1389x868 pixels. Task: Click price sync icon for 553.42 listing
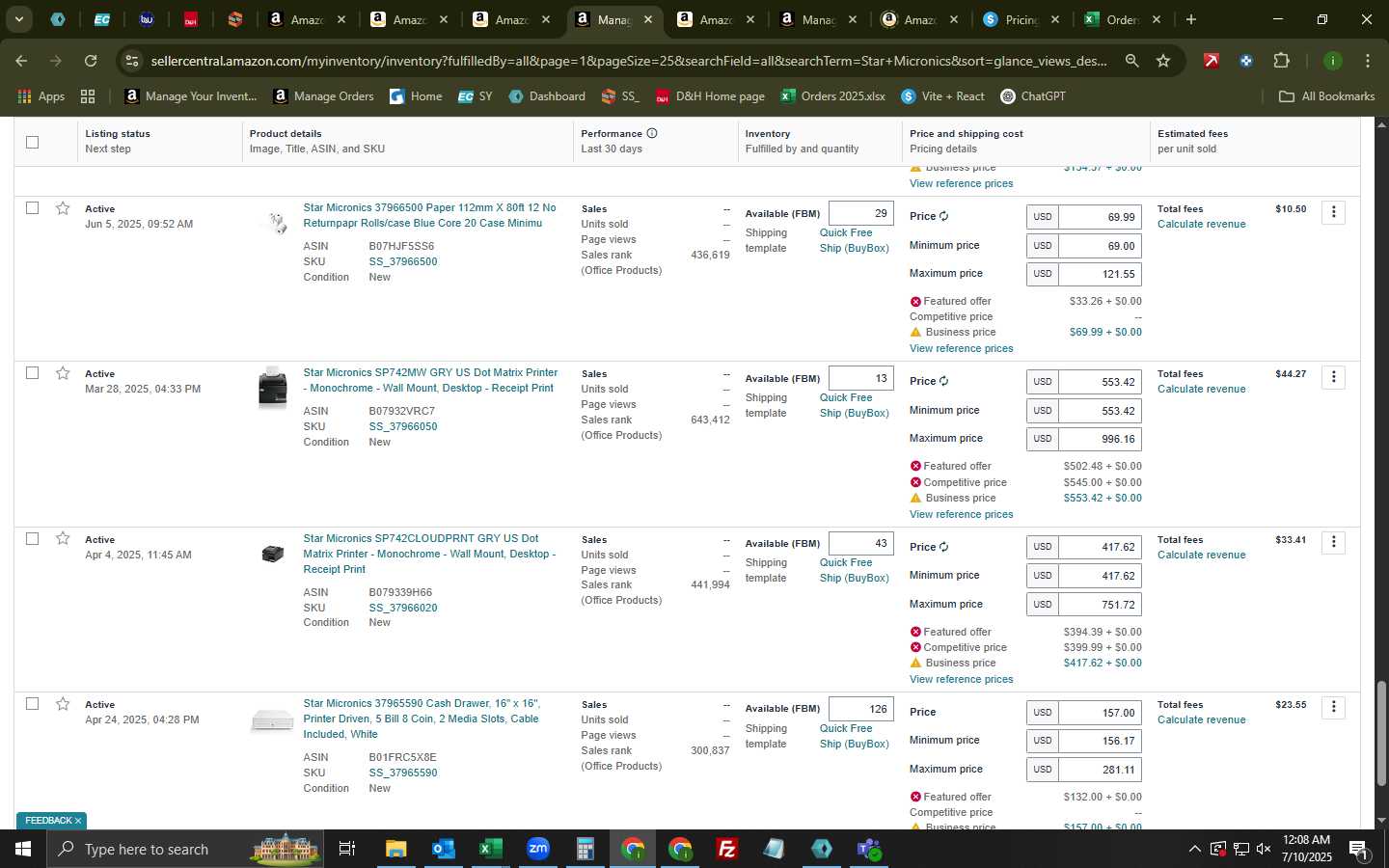point(943,381)
